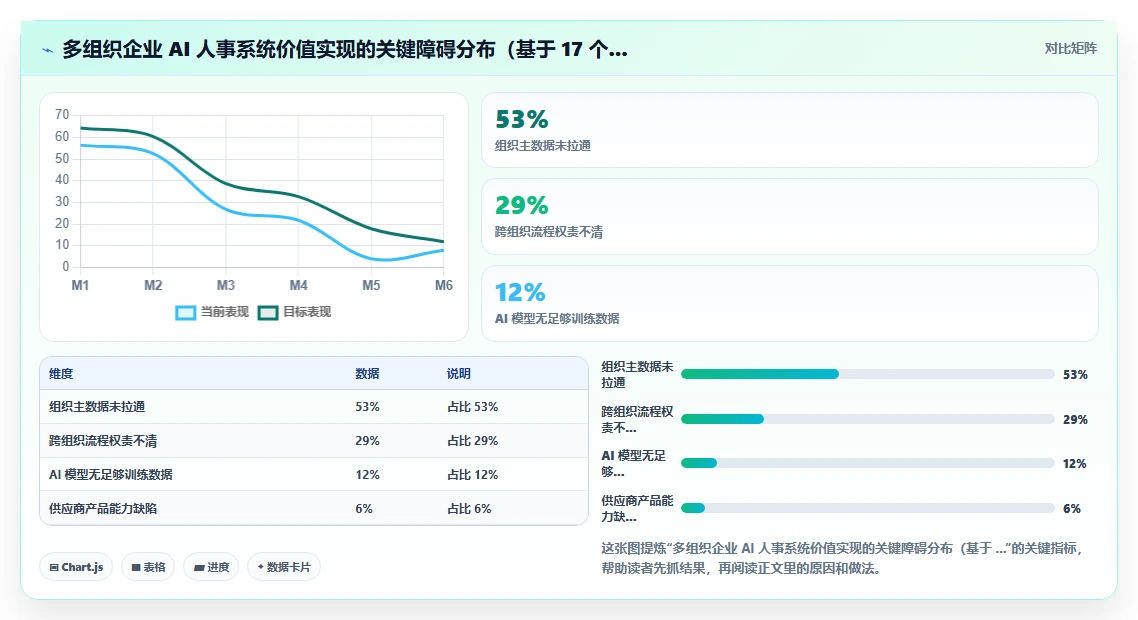
Task: Click the 占比 53% cell
Action: (x=472, y=407)
